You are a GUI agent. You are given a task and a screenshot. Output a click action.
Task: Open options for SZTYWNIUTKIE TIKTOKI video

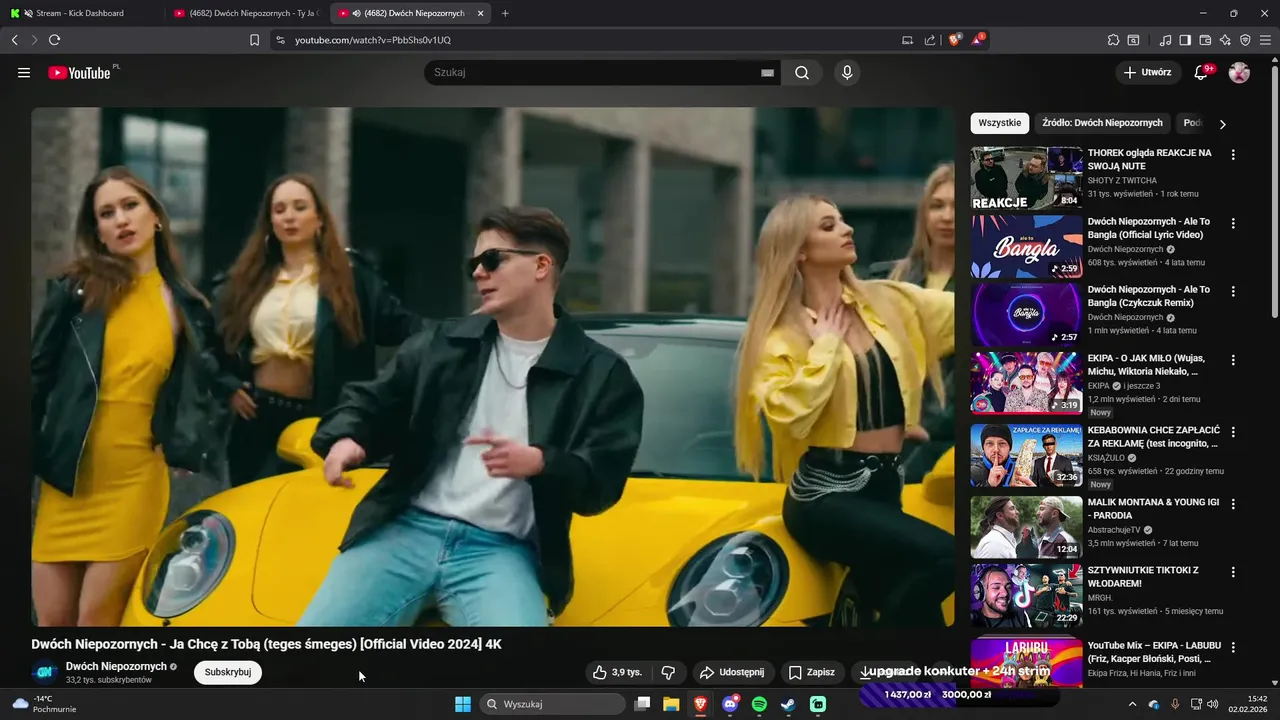pos(1233,572)
